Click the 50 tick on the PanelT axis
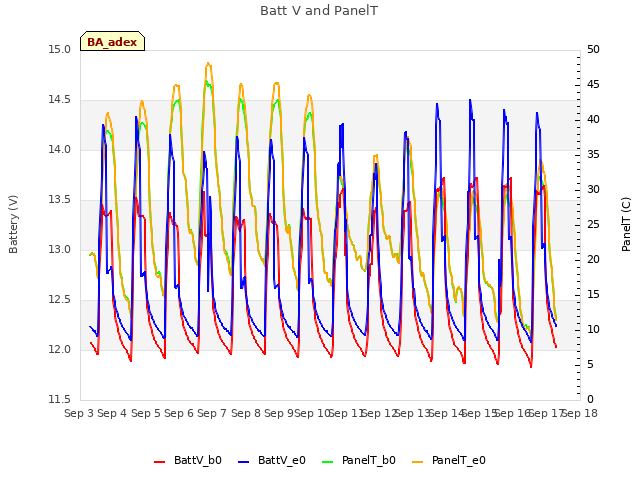The height and width of the screenshot is (480, 640). 593,50
